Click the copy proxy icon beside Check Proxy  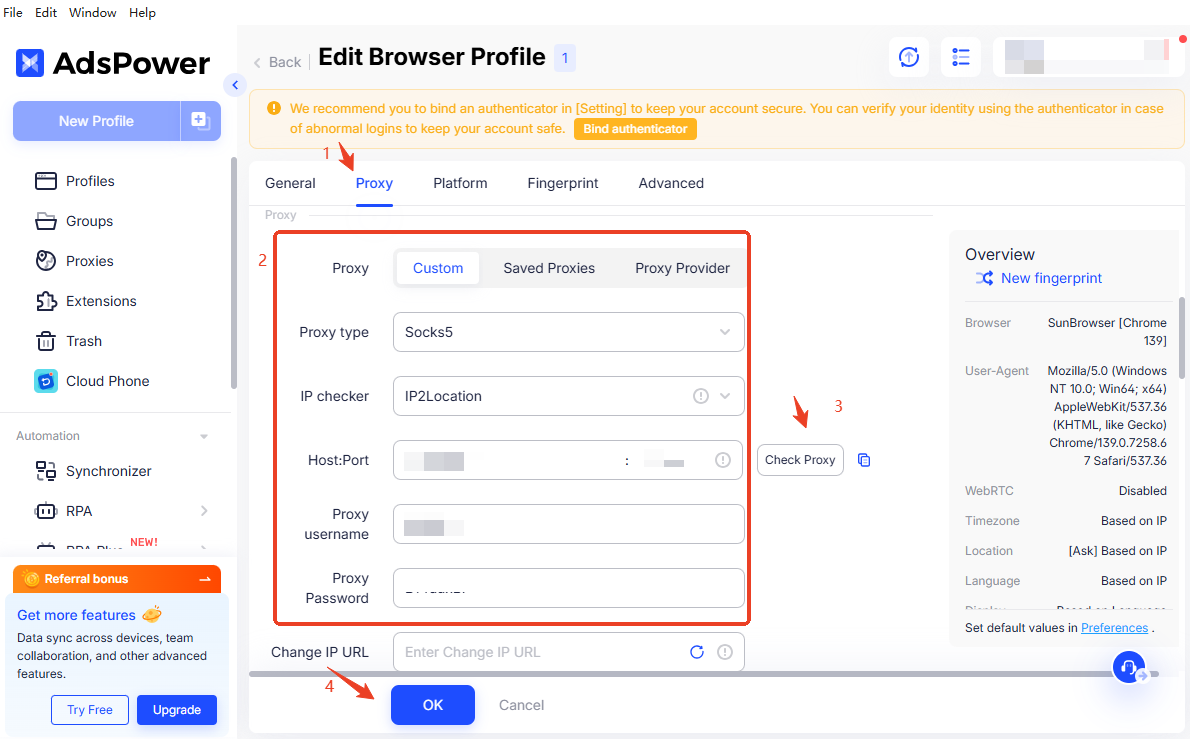pyautogui.click(x=864, y=460)
